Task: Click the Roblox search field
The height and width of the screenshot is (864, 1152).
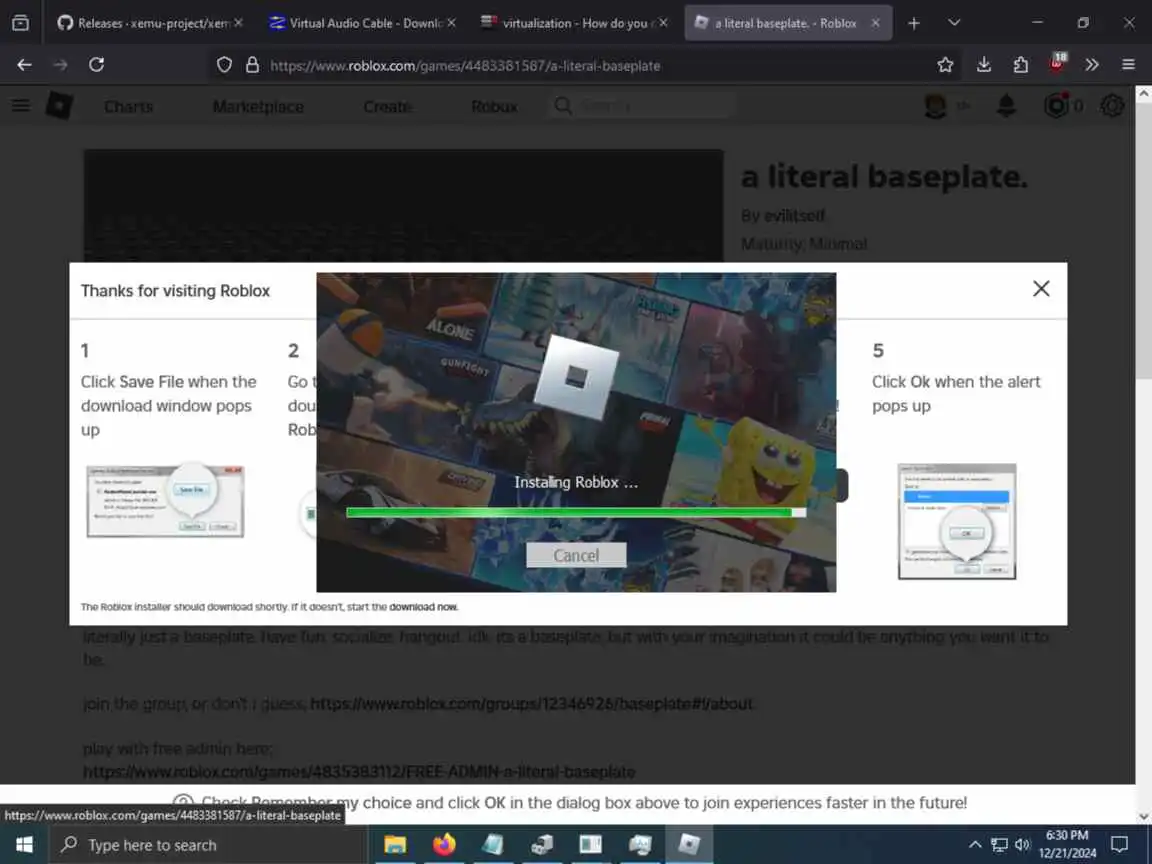Action: tap(642, 106)
